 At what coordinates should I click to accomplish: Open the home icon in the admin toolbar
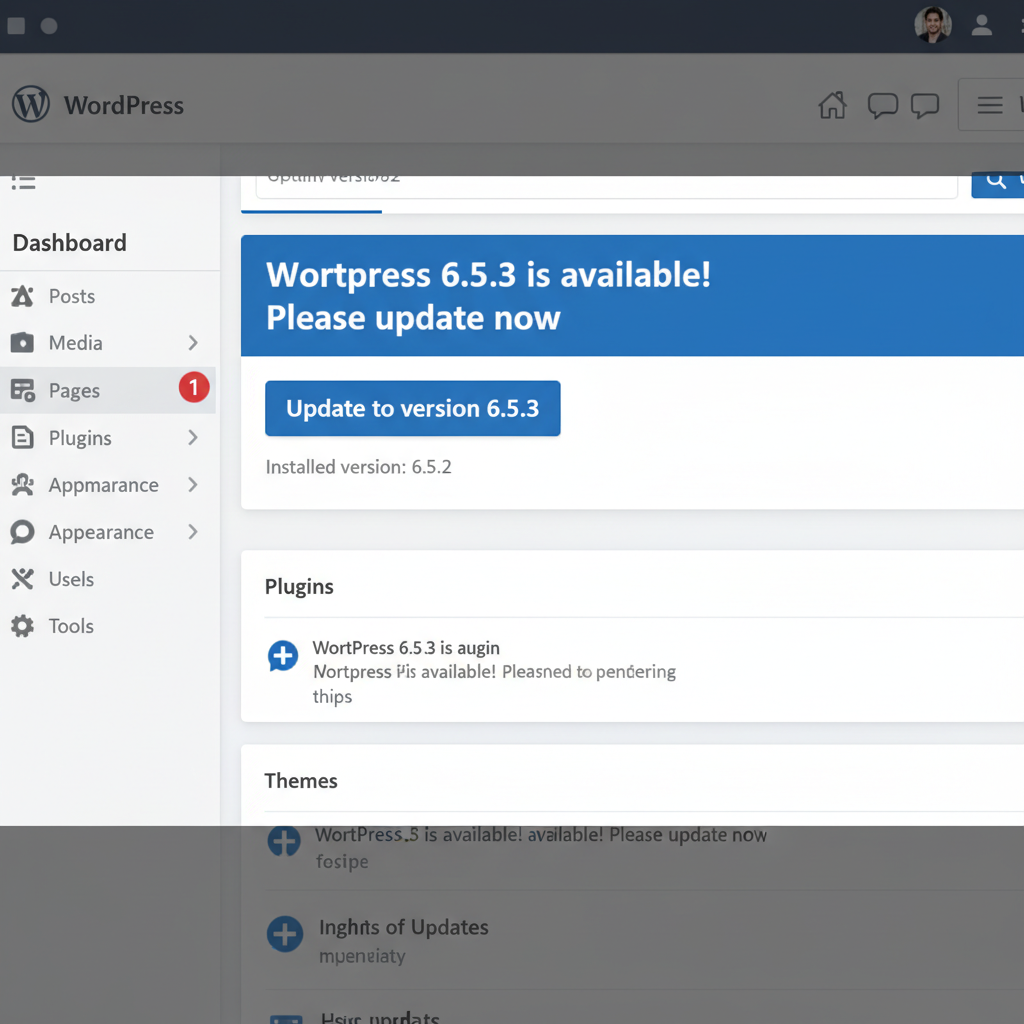coord(832,105)
